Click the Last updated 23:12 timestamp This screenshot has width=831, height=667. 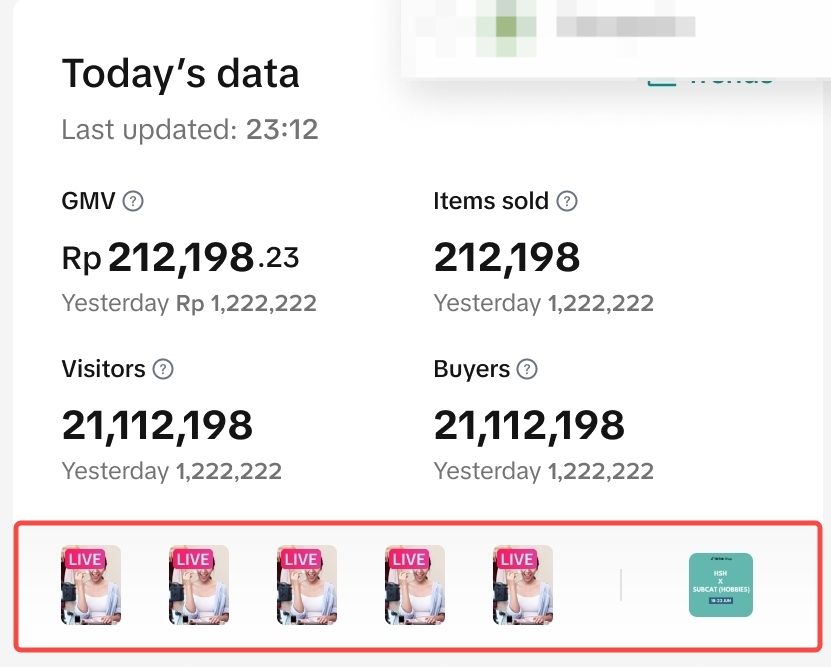190,130
